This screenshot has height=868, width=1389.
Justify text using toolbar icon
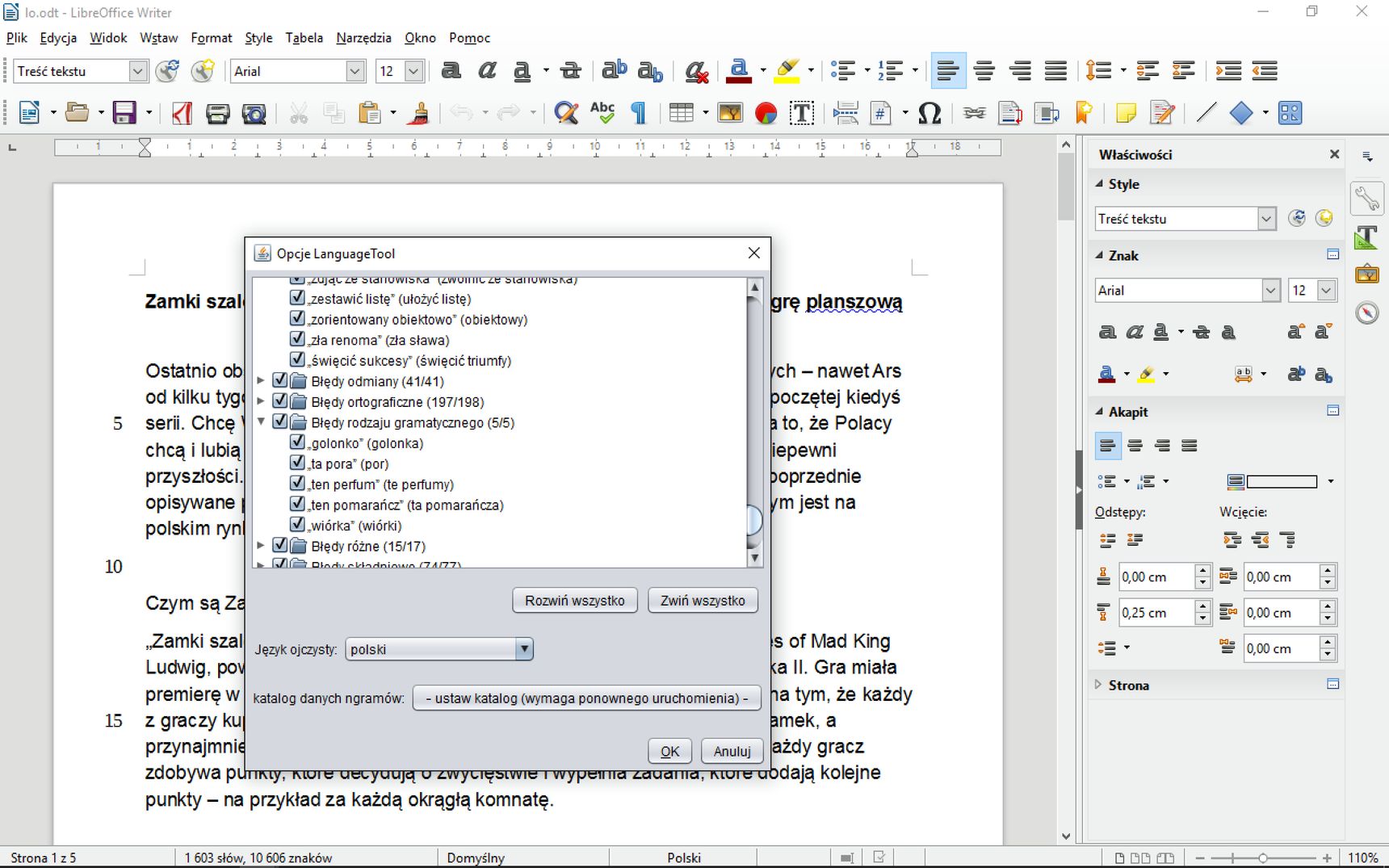click(1055, 71)
